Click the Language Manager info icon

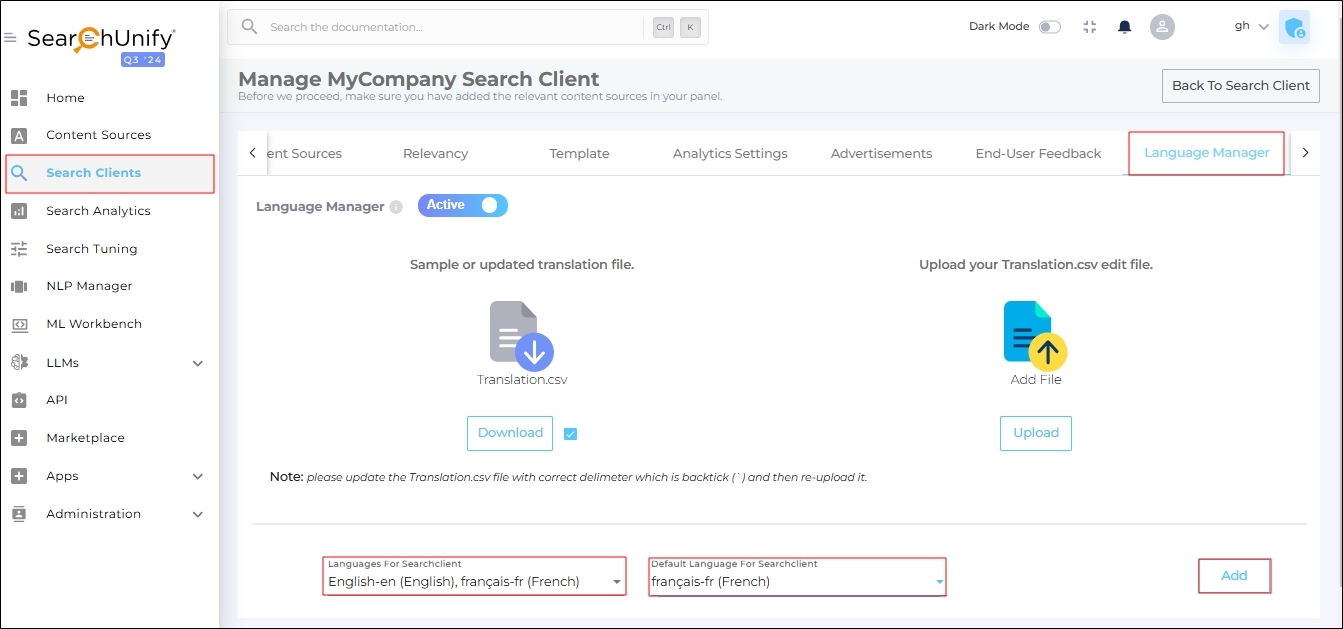(396, 207)
